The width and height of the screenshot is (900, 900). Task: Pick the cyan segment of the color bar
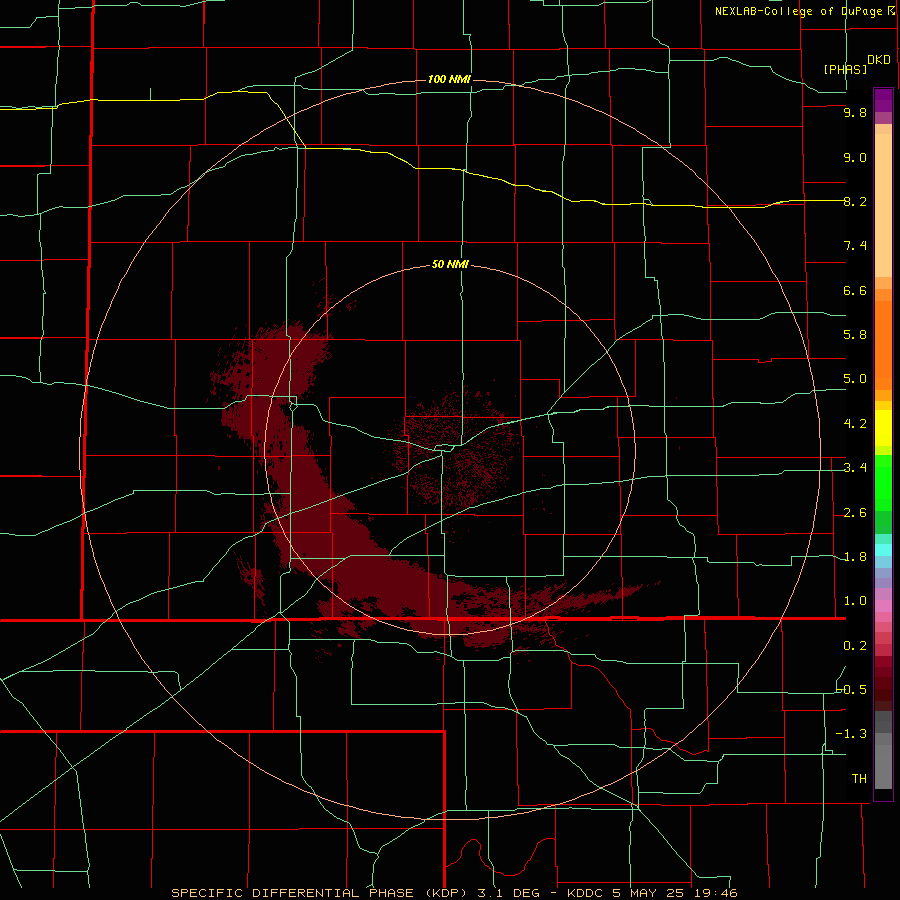tap(883, 550)
